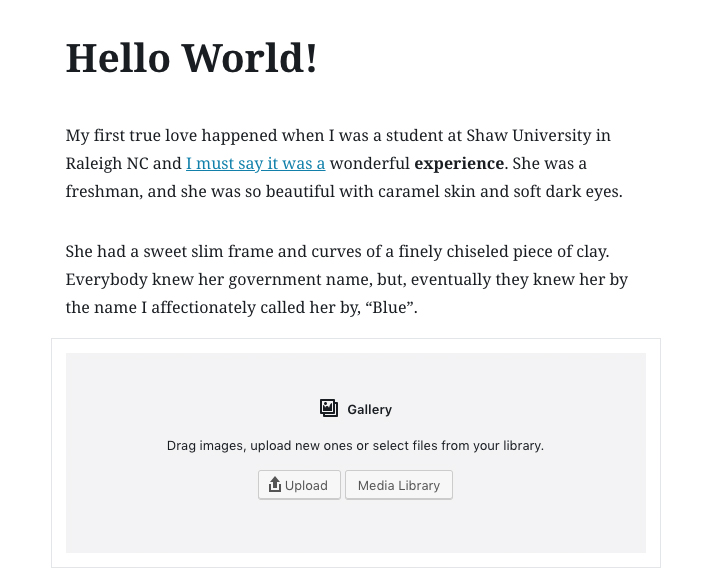This screenshot has height=588, width=722.
Task: Click the Gallery block icon
Action: (329, 408)
